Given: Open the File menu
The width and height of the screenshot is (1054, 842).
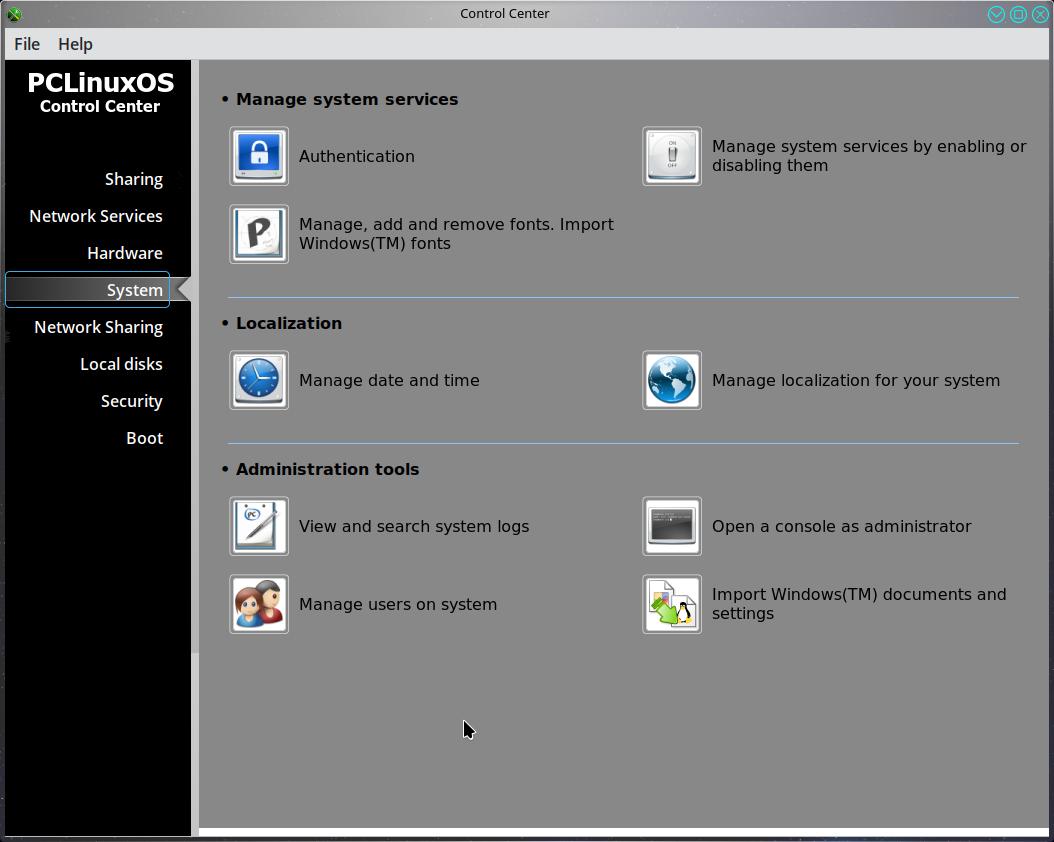Looking at the screenshot, I should tap(27, 44).
